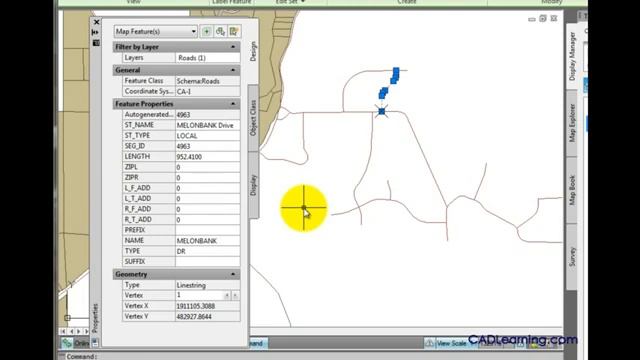Click the LENGTH value 952.4100
The image size is (640, 360).
[x=207, y=157]
